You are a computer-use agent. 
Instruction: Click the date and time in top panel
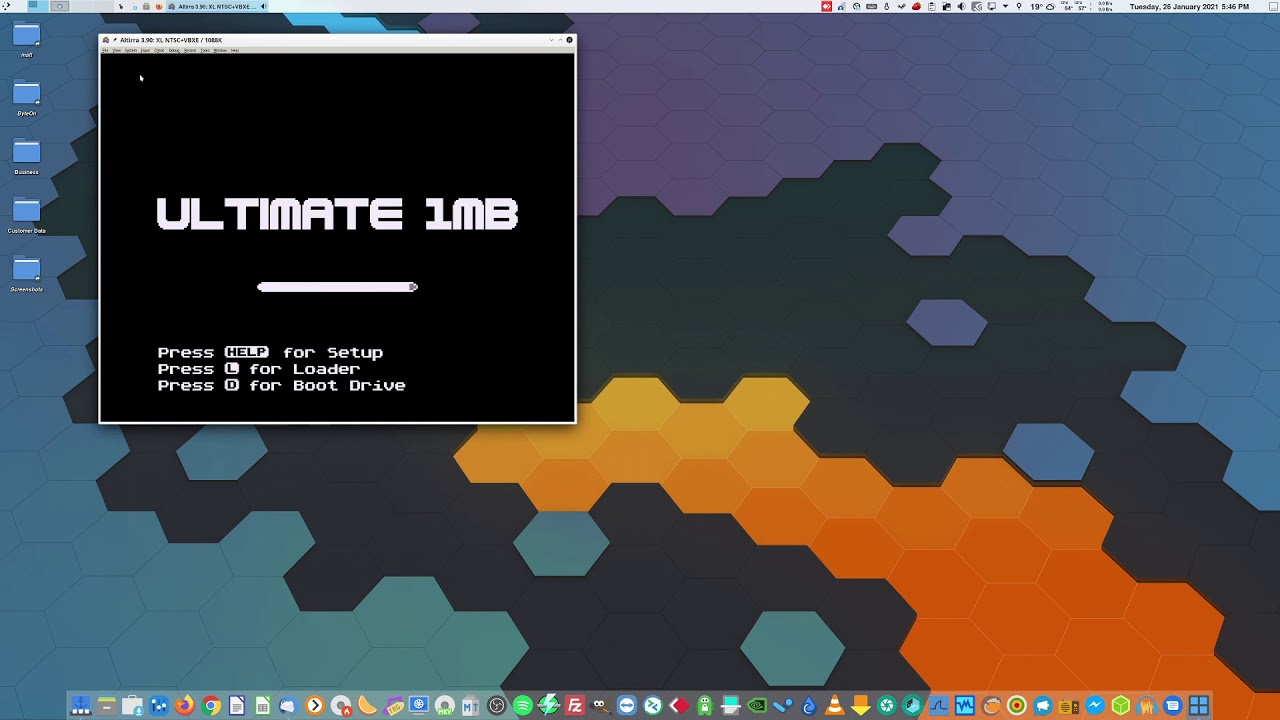pyautogui.click(x=1189, y=6)
